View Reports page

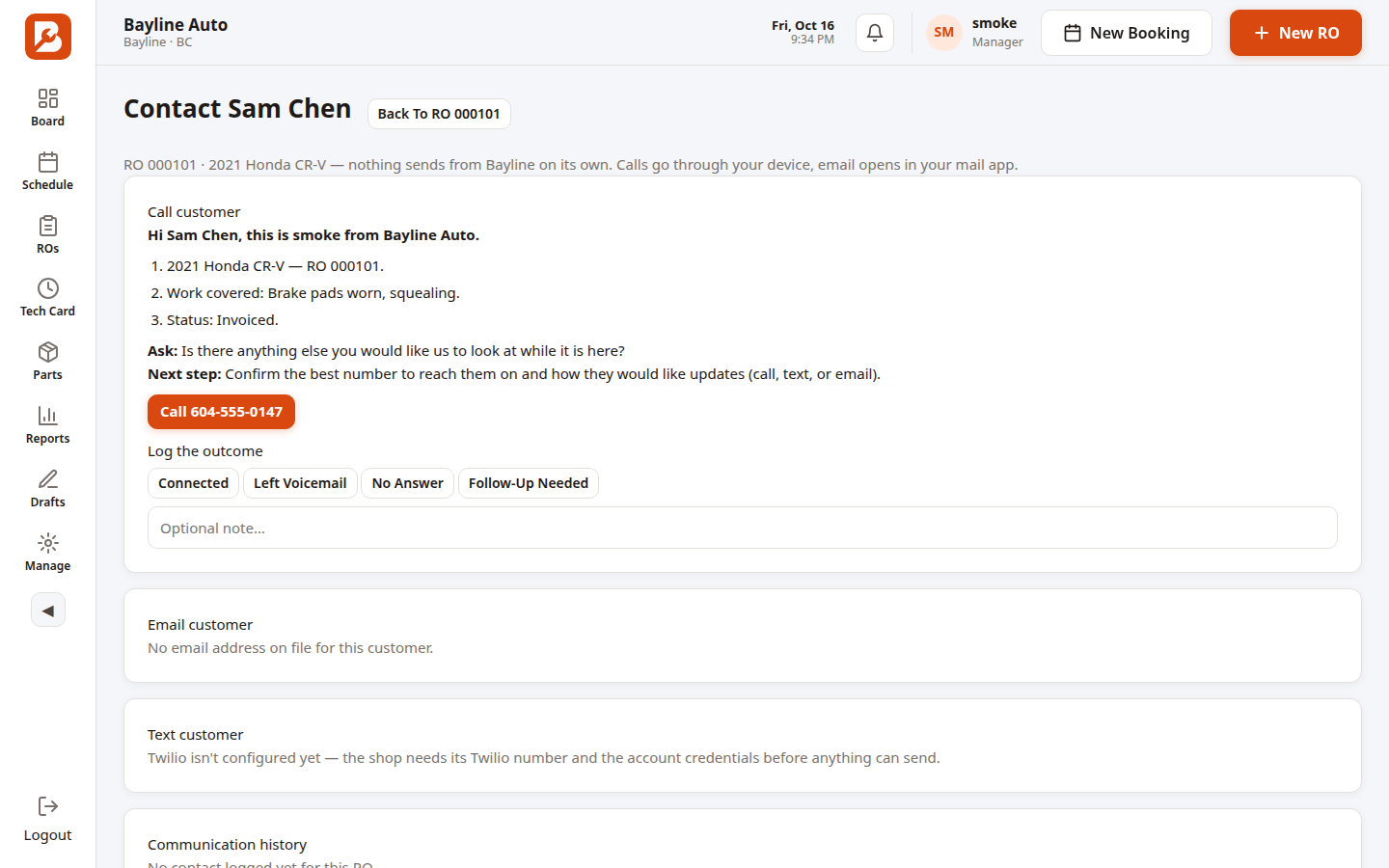(x=47, y=425)
